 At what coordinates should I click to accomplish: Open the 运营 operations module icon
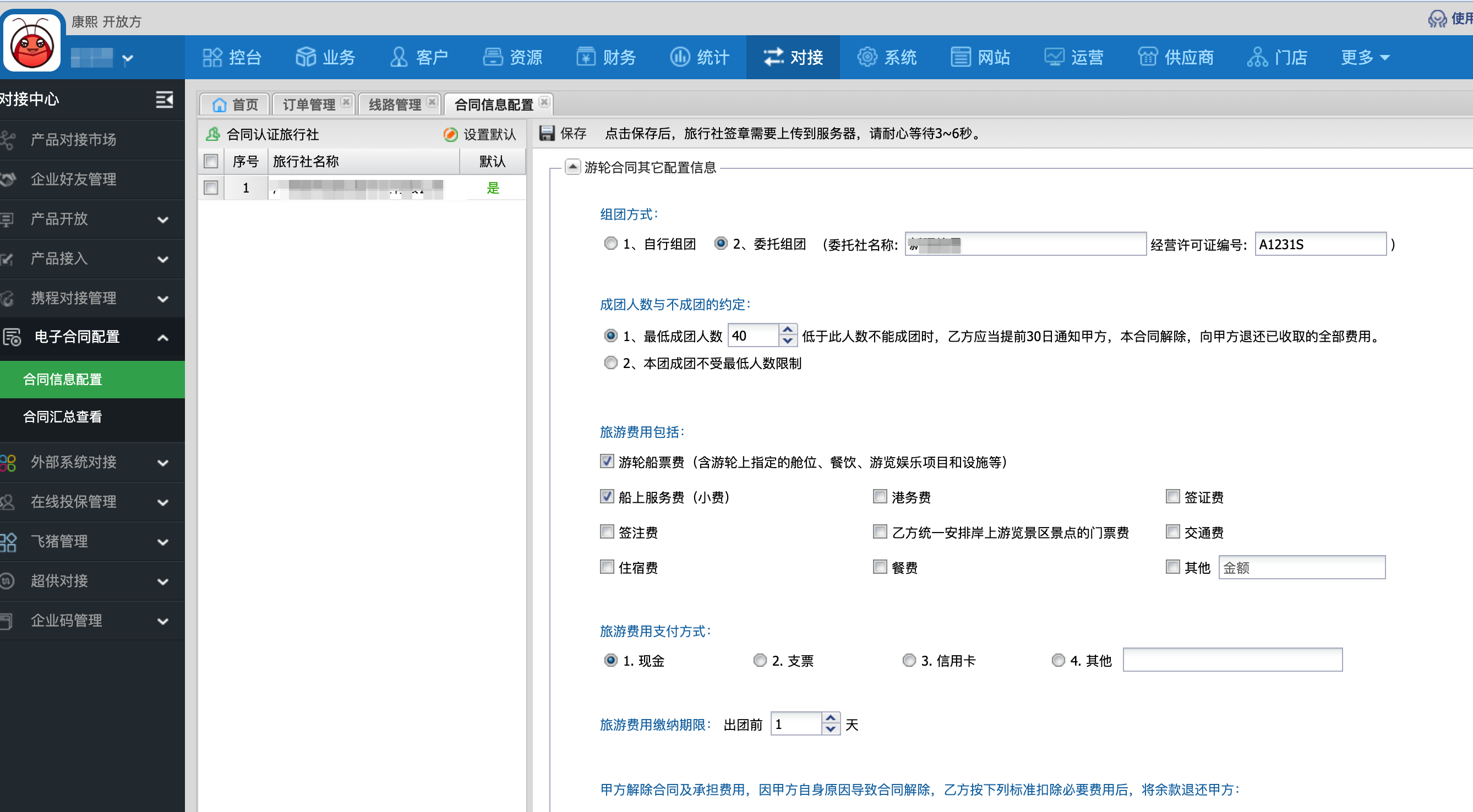tap(1054, 57)
